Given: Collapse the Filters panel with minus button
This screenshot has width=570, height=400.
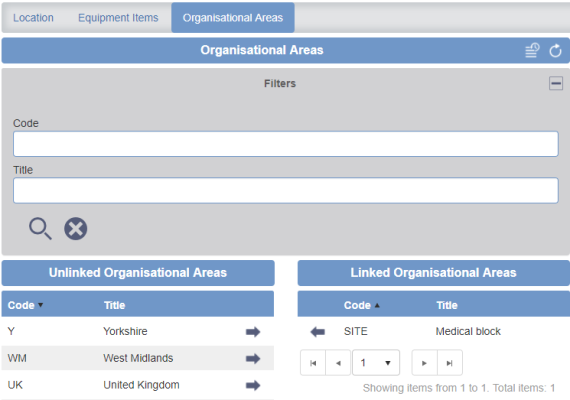Looking at the screenshot, I should [x=556, y=83].
